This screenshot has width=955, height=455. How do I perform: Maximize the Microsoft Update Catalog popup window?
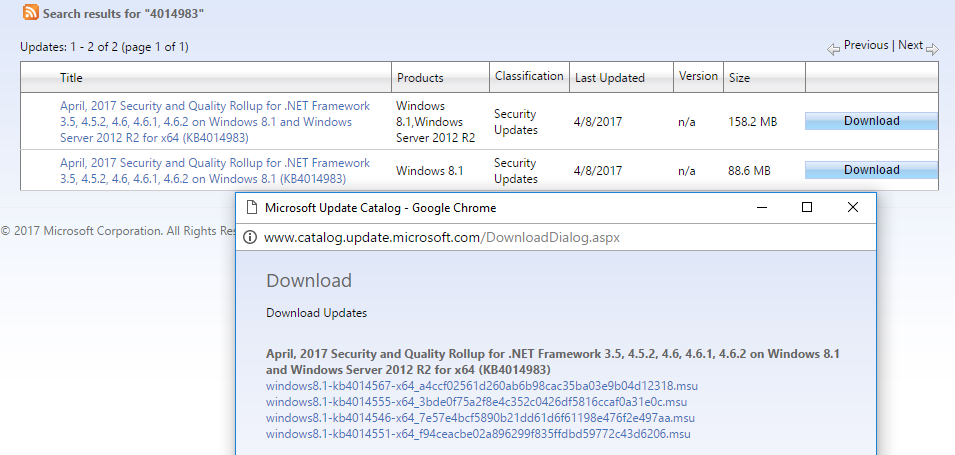coord(807,208)
